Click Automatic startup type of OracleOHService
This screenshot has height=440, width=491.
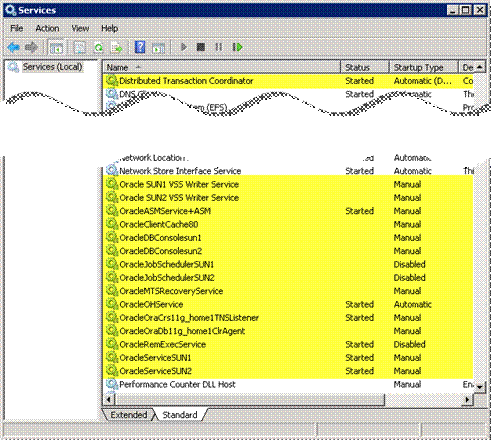(x=413, y=304)
